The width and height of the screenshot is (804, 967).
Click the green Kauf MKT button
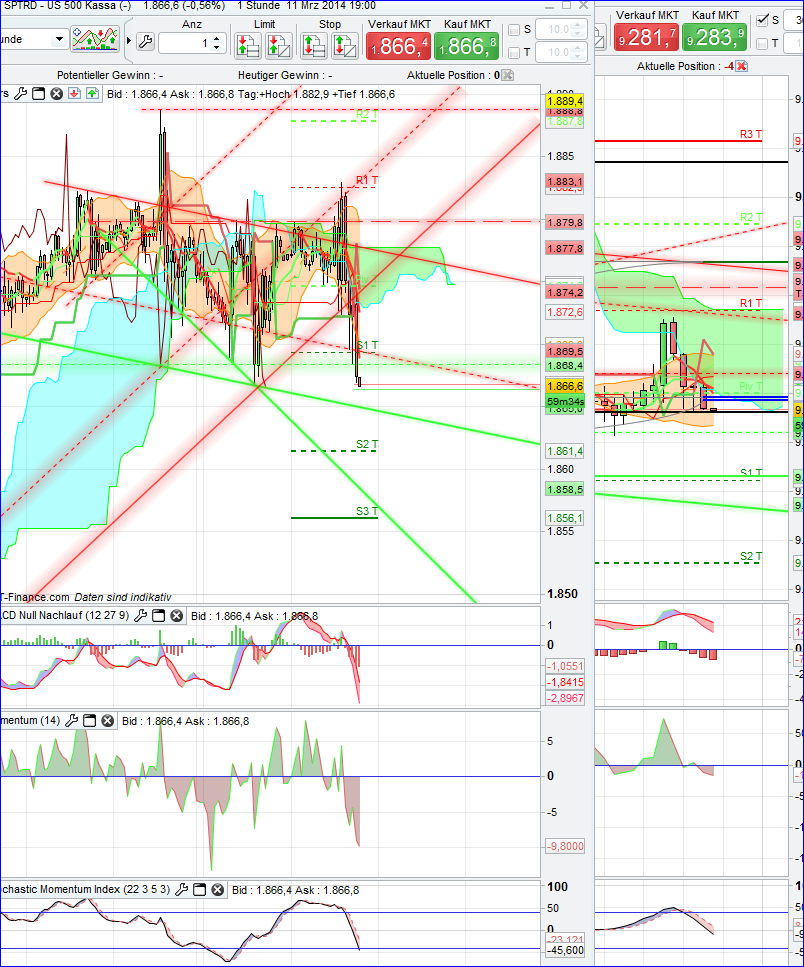tap(465, 45)
